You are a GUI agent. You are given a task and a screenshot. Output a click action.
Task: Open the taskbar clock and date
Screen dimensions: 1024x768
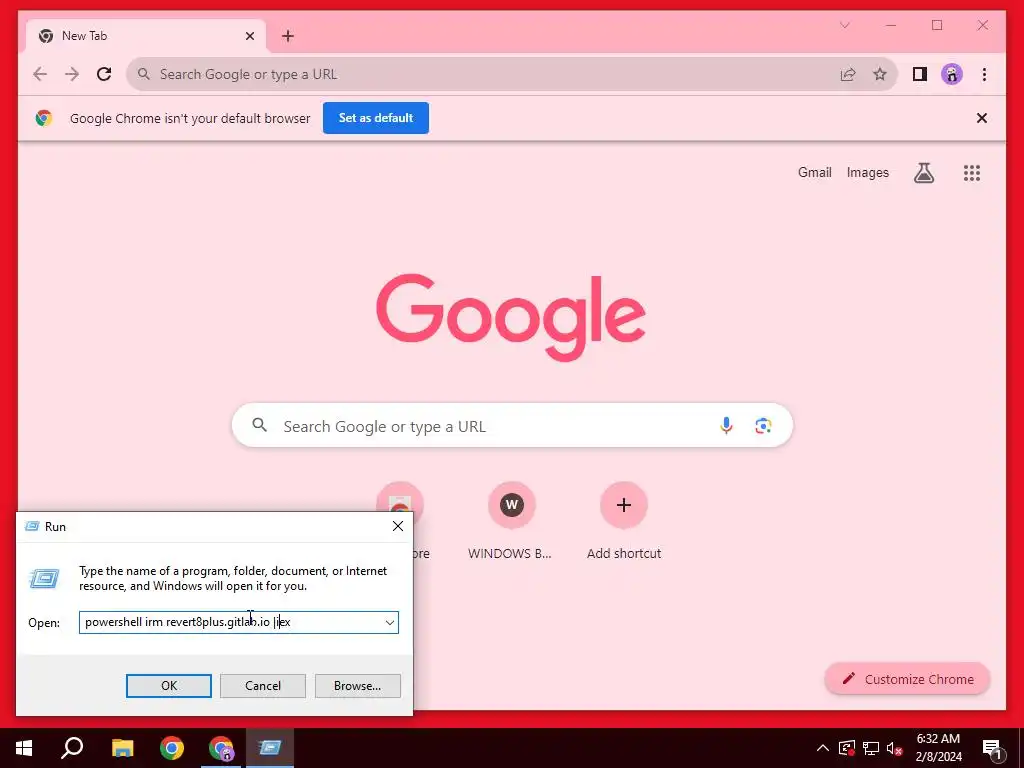coord(938,748)
